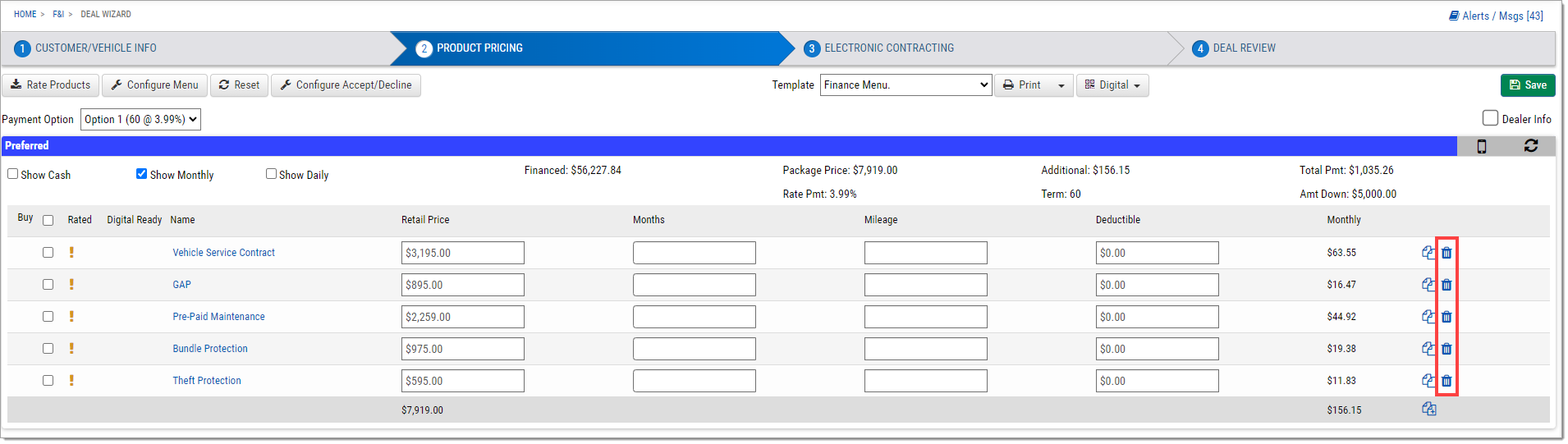The height and width of the screenshot is (444, 1568).
Task: Click the GAP retail price field
Action: (463, 285)
